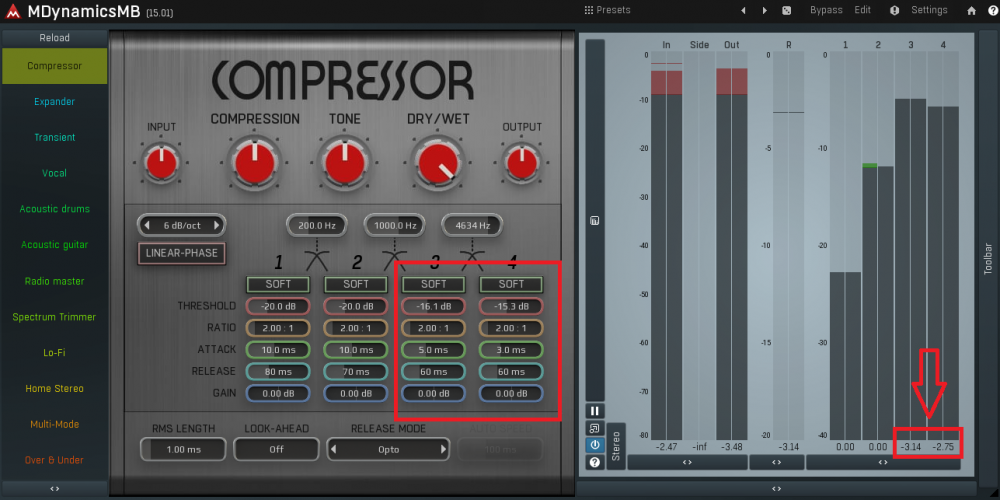This screenshot has height=500, width=1000.
Task: Click Edit in the title bar
Action: coord(862,10)
